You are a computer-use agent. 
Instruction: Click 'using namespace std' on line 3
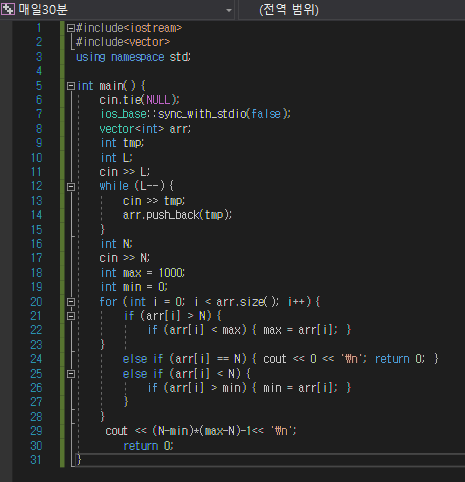133,57
